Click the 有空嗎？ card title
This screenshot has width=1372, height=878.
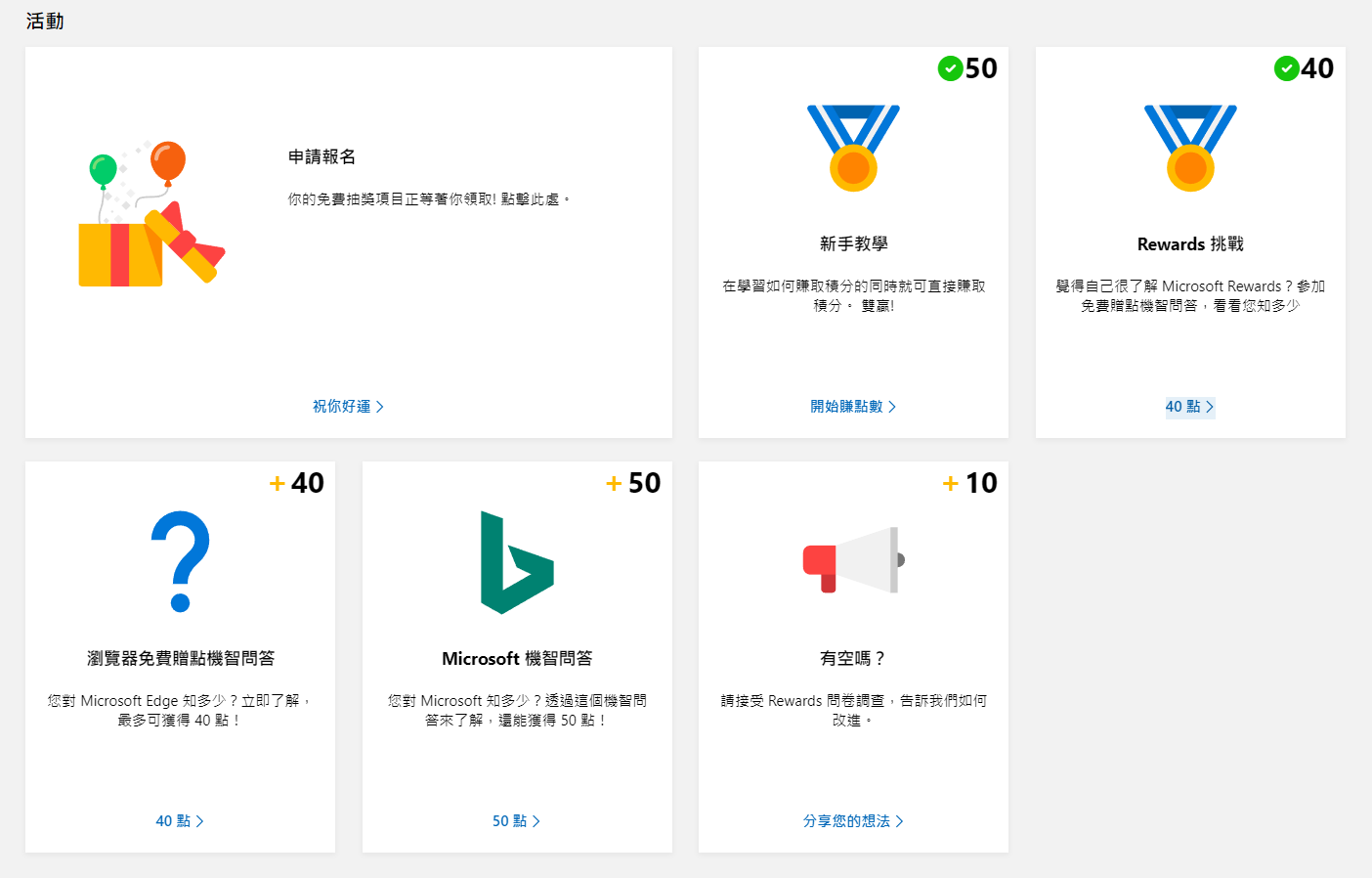853,659
